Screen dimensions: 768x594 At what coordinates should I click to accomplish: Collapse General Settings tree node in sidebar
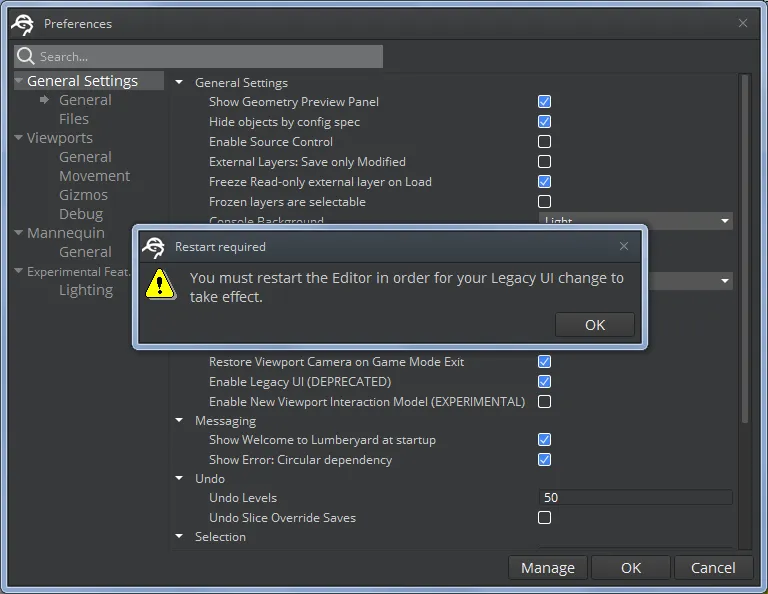19,81
